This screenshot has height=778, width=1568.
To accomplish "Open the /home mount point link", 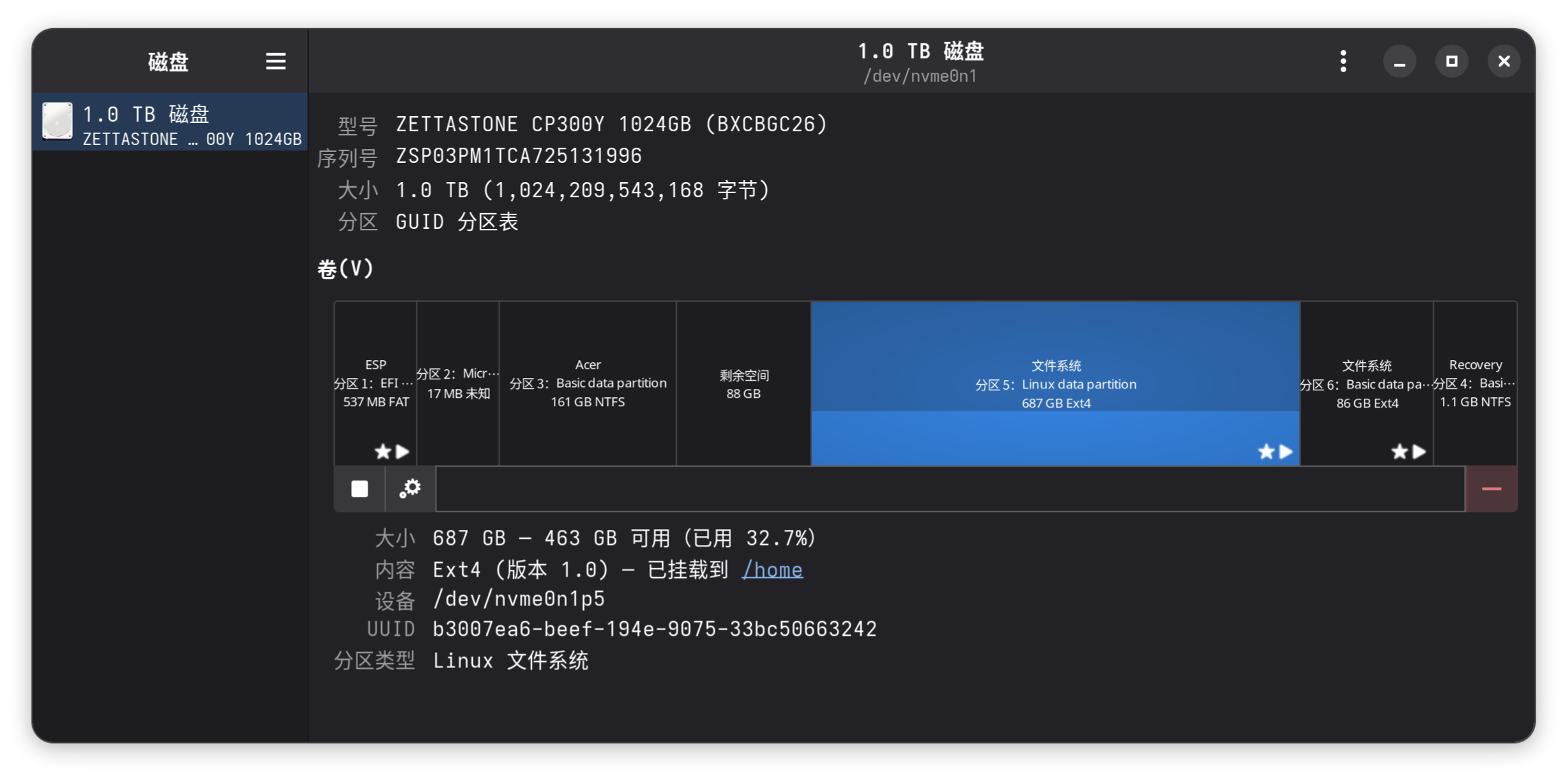I will pyautogui.click(x=772, y=570).
